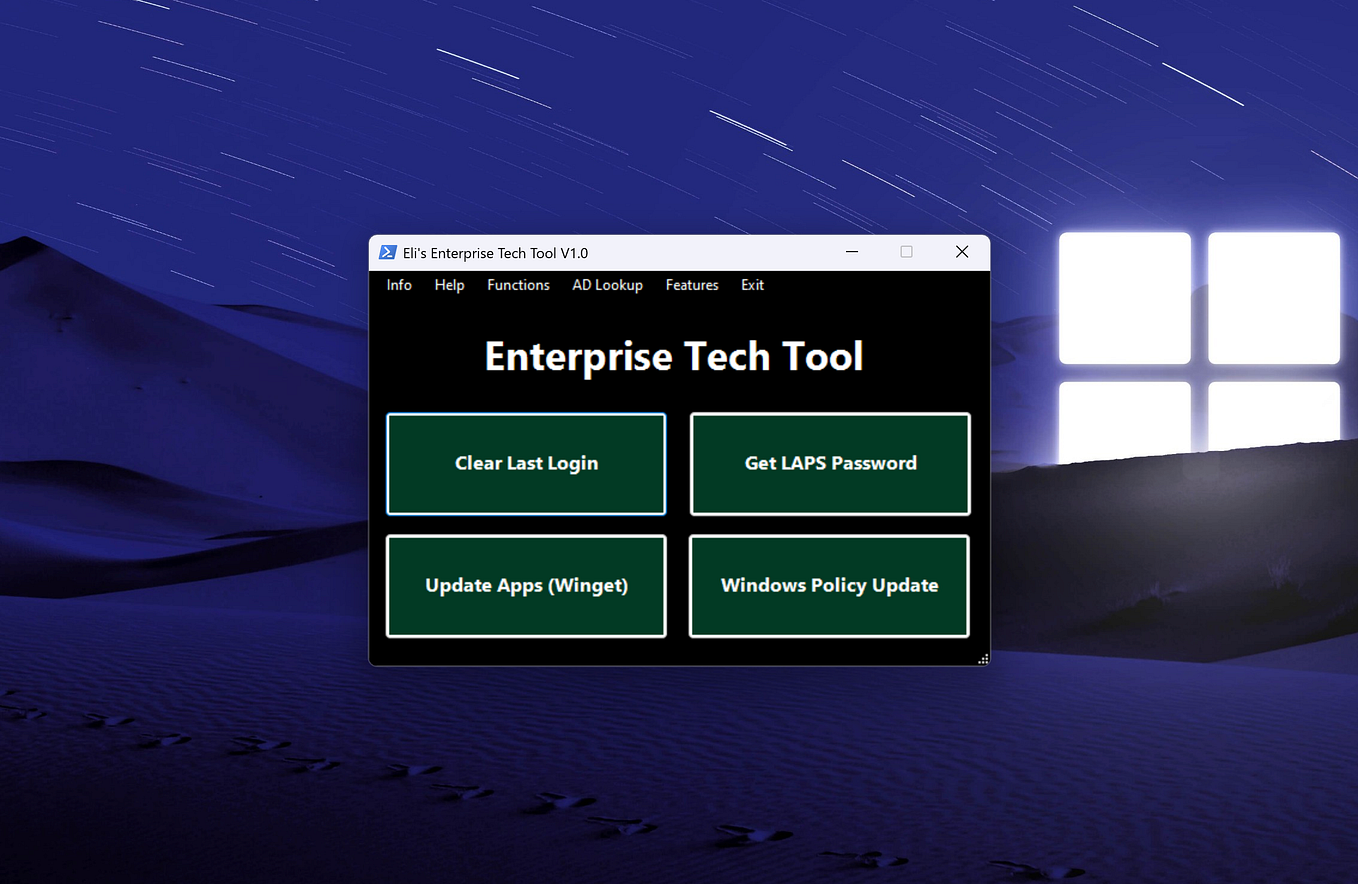Click the disabled maximize button
Viewport: 1358px width, 884px height.
(906, 252)
